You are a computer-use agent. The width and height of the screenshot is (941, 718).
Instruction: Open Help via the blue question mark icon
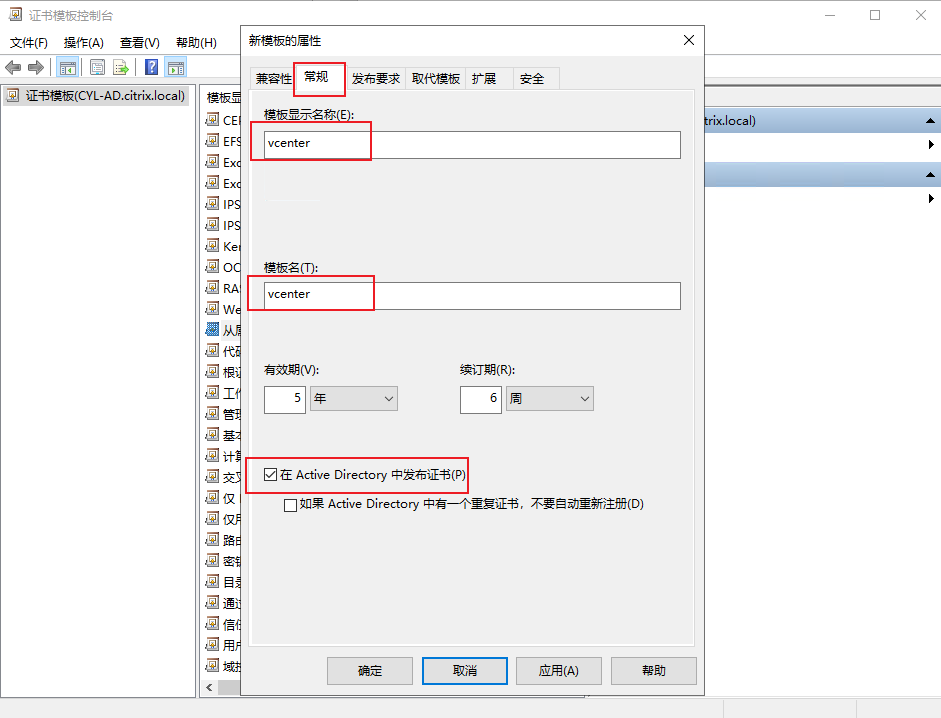coord(152,67)
